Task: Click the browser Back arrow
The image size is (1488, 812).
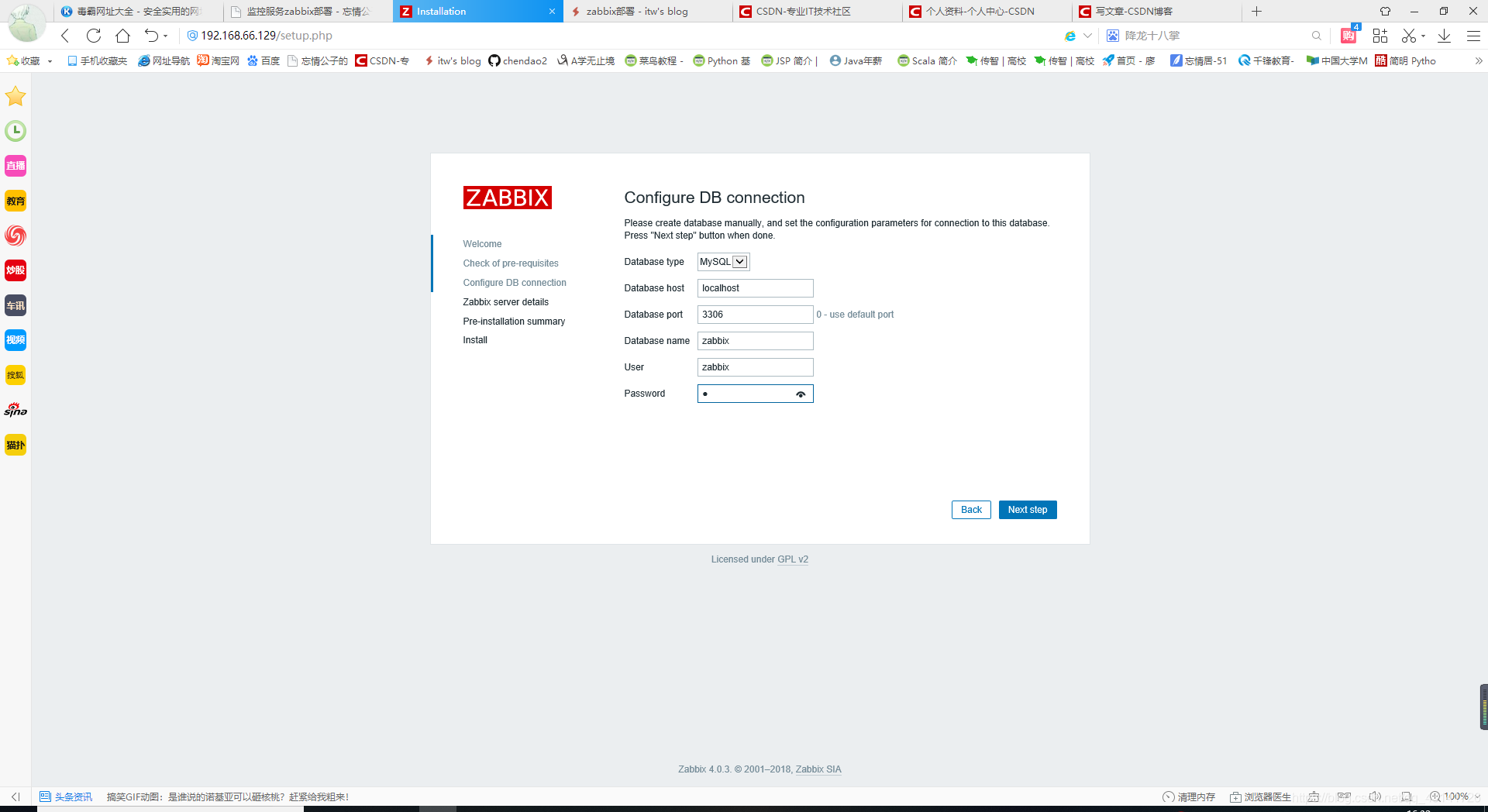Action: coord(66,36)
